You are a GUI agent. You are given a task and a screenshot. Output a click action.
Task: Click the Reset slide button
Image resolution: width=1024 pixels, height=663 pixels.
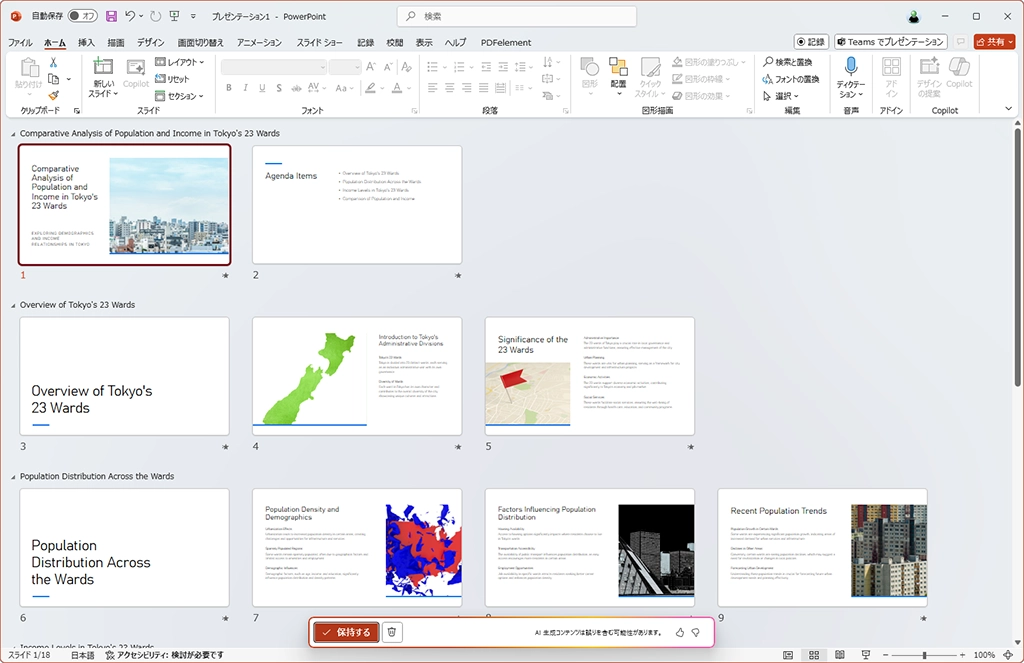172,79
